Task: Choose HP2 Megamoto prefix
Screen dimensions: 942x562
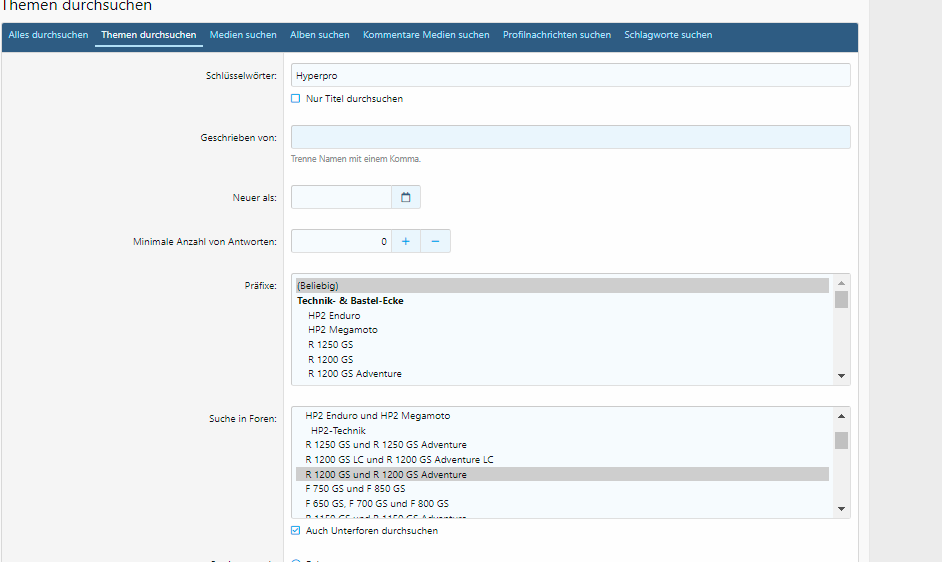Action: tap(562, 330)
